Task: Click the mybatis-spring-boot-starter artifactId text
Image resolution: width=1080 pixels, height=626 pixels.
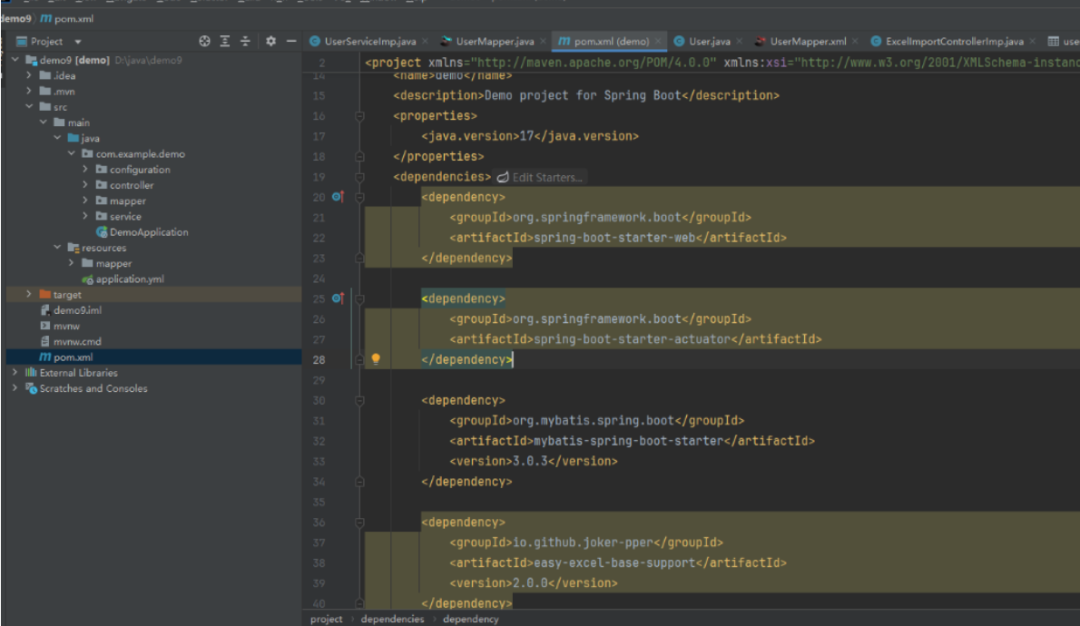Action: 628,441
